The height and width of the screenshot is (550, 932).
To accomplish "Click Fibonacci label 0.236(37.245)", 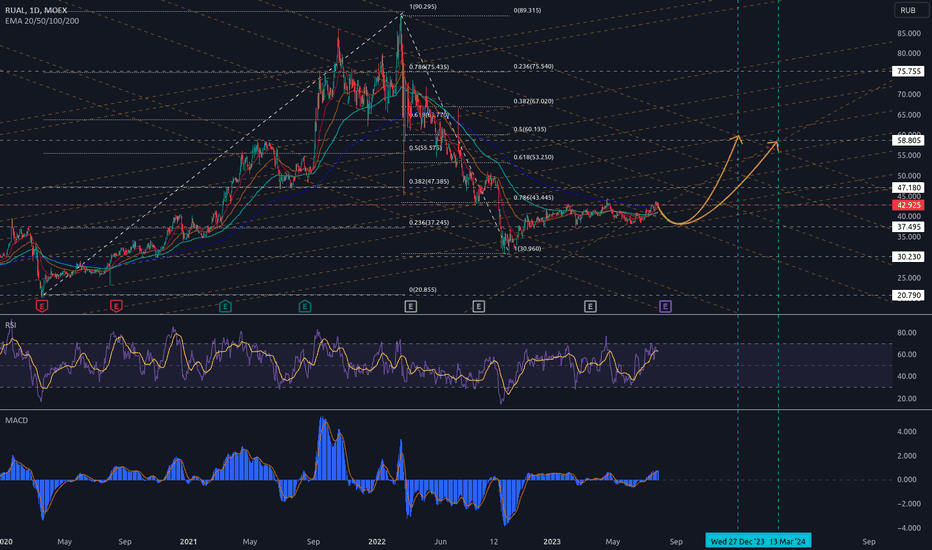I will [x=429, y=222].
